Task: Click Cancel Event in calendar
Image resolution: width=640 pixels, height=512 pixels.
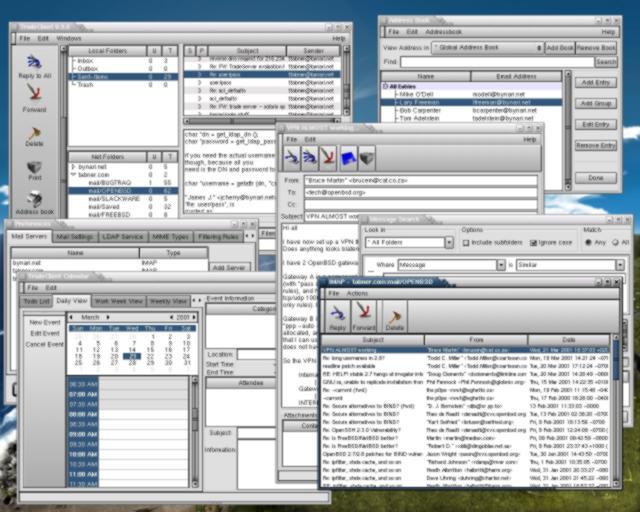Action: 44,345
